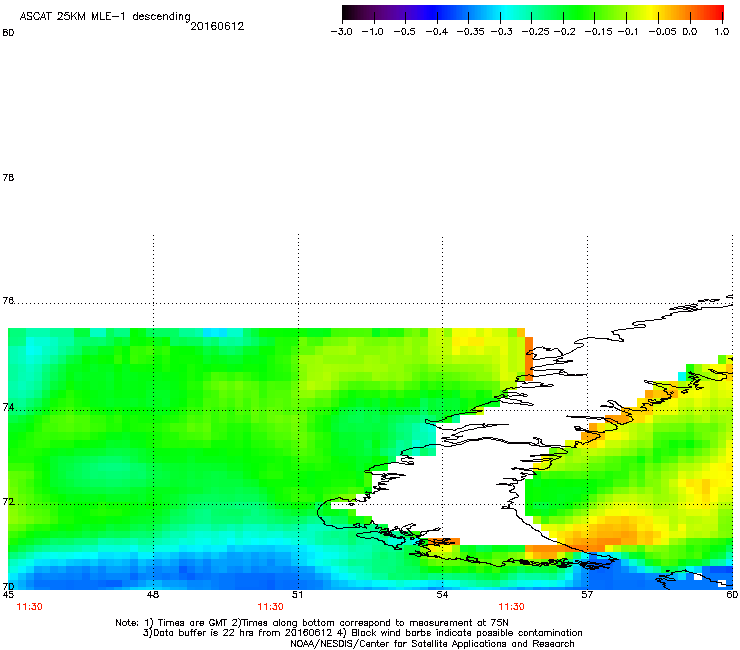The width and height of the screenshot is (740, 650).
Task: Click the latitude label '76'
Action: point(8,301)
